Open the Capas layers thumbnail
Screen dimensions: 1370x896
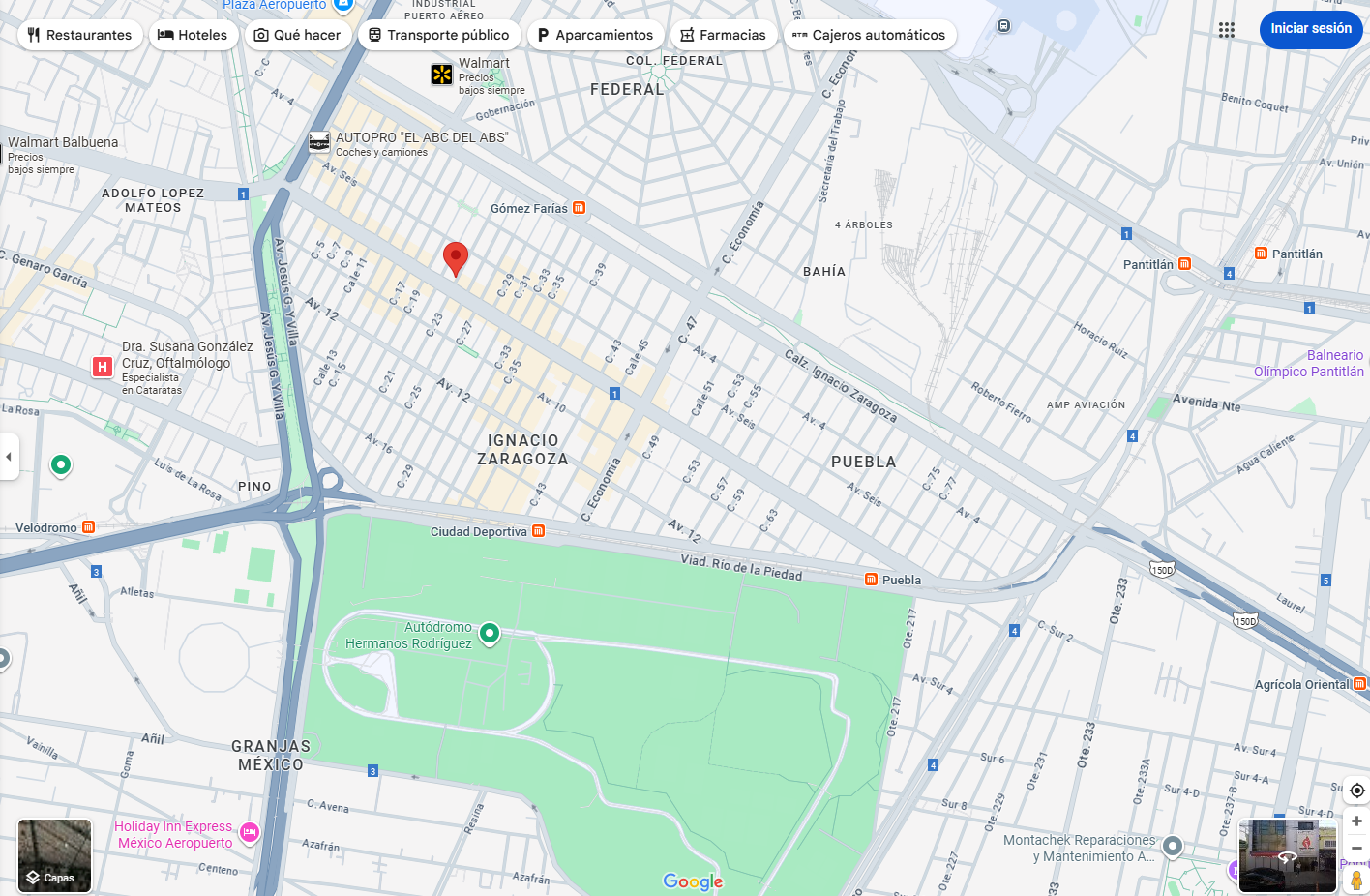55,855
